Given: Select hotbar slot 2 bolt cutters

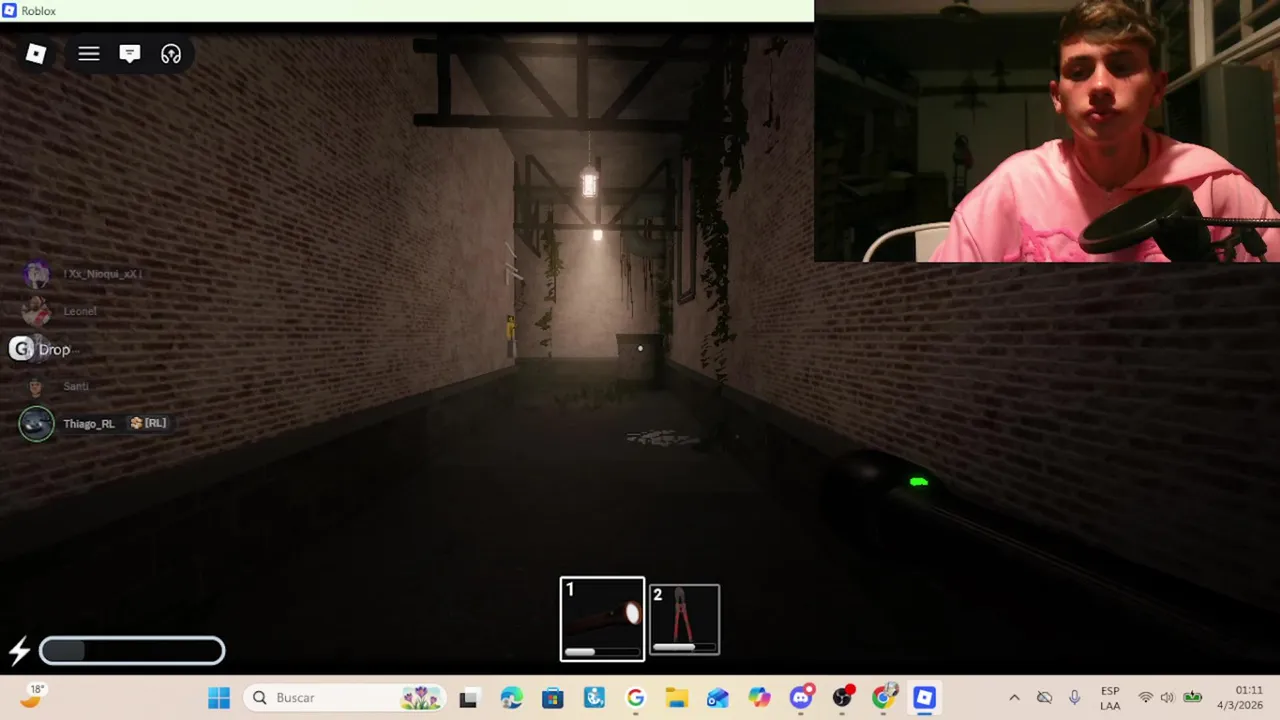Looking at the screenshot, I should (684, 620).
